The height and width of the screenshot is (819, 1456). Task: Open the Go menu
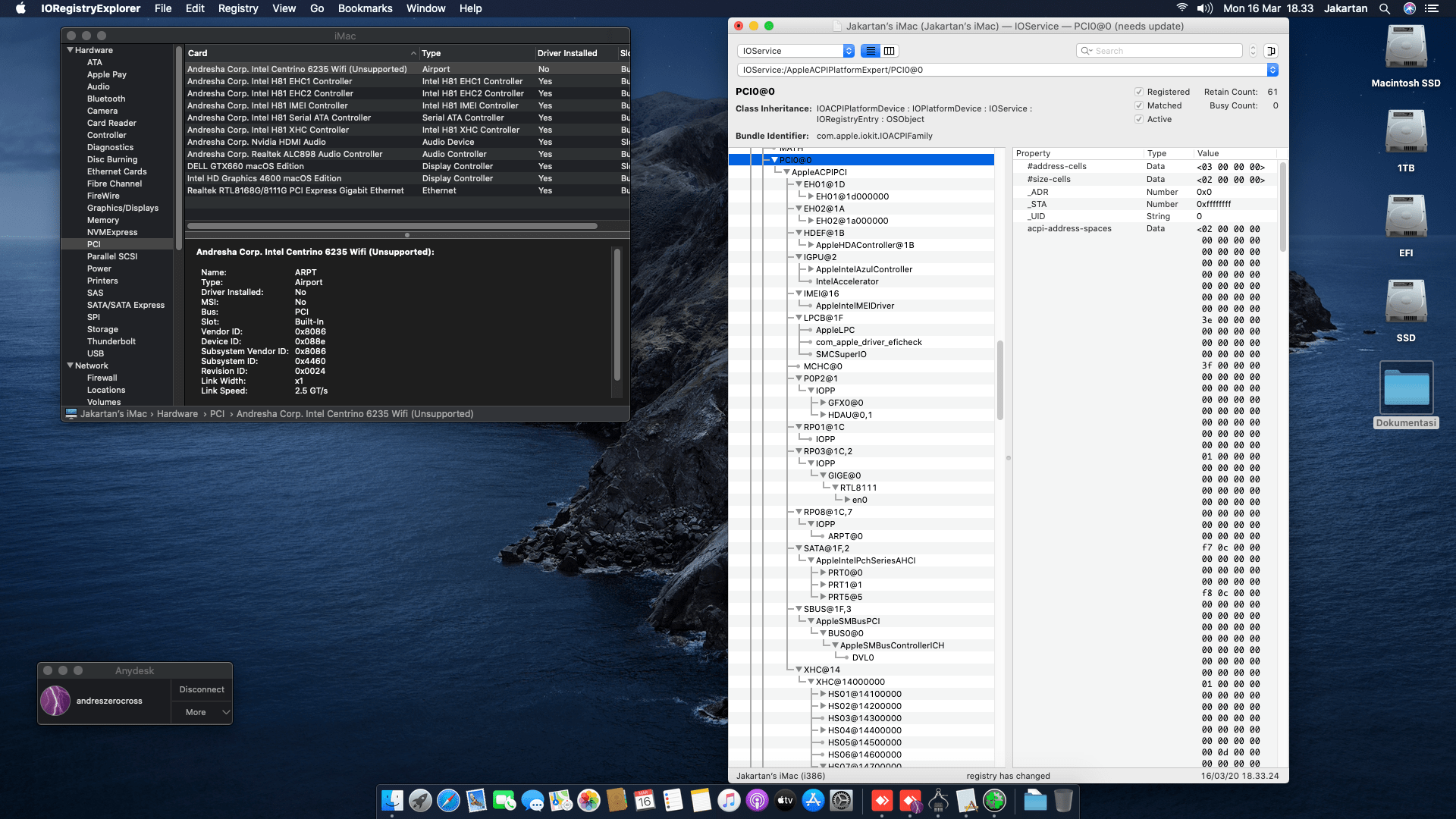point(317,8)
